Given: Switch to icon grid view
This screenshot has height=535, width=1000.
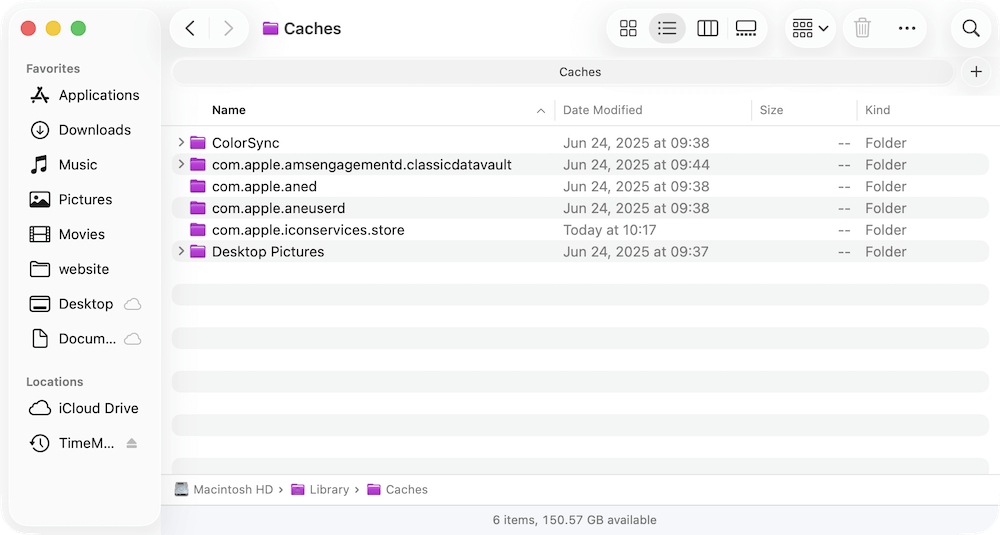Looking at the screenshot, I should coord(628,28).
